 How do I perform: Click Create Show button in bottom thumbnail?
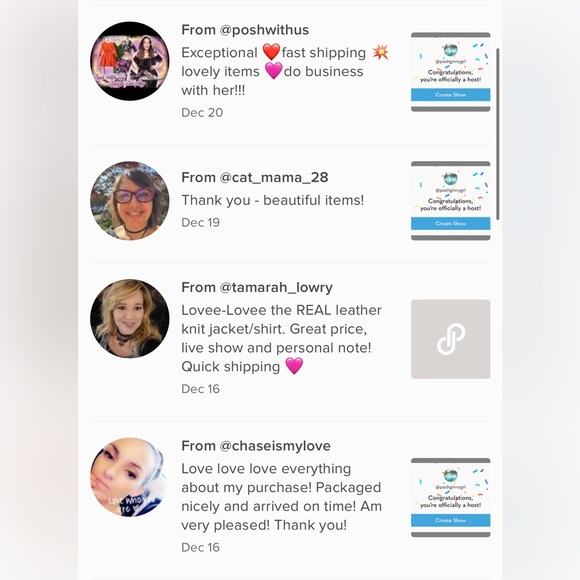[x=451, y=520]
